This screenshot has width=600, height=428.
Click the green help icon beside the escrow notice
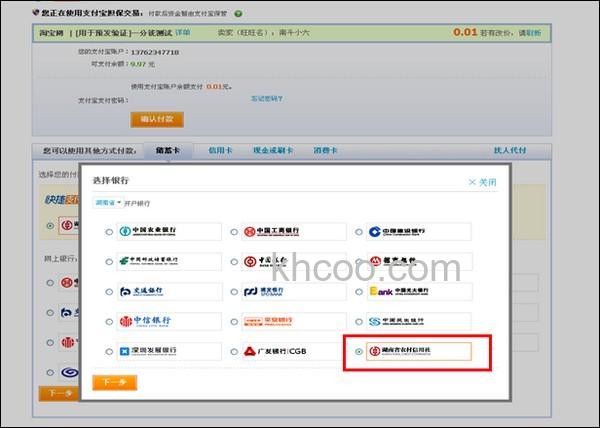pos(238,14)
